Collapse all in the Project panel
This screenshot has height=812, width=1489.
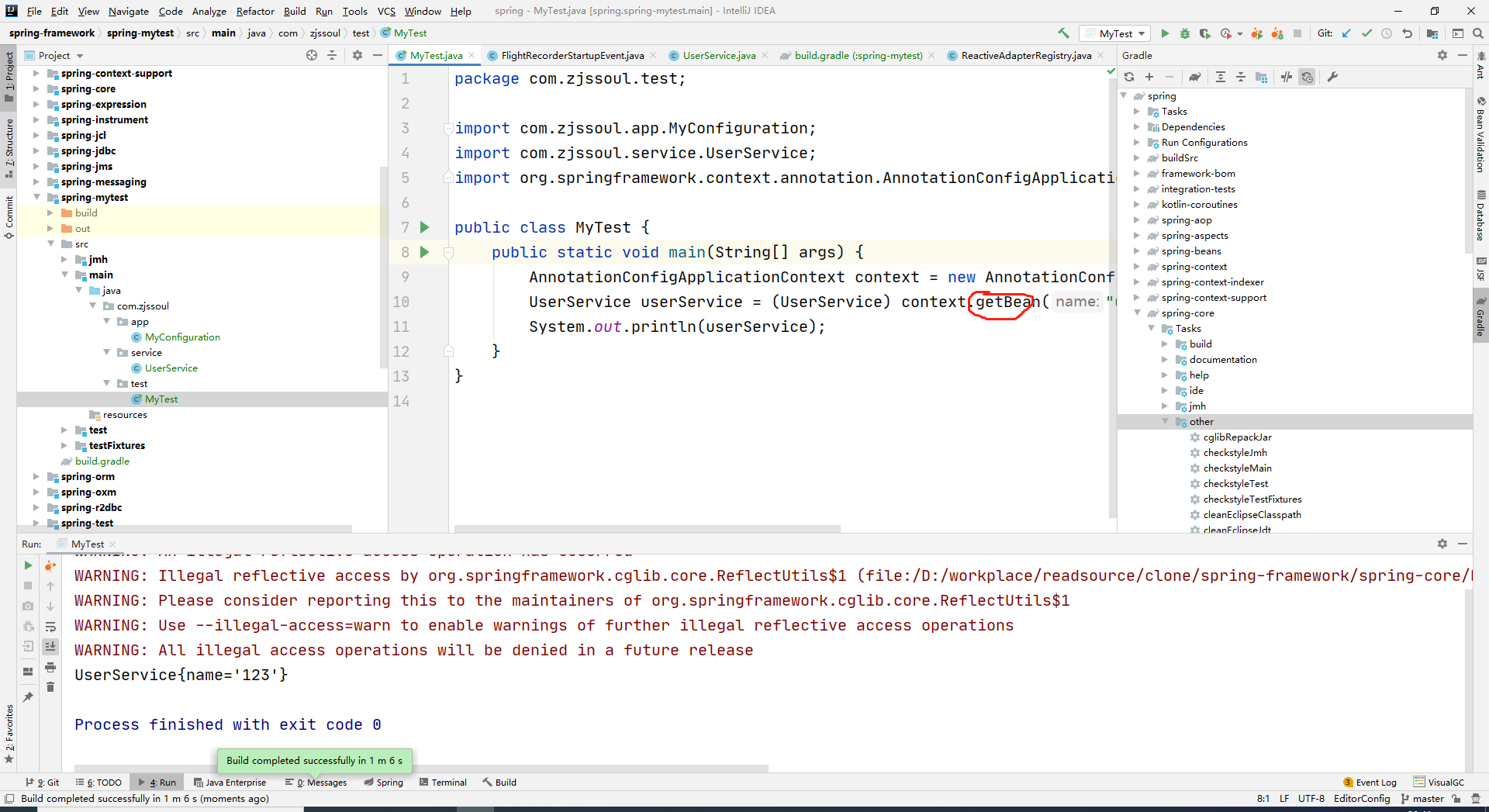click(332, 55)
